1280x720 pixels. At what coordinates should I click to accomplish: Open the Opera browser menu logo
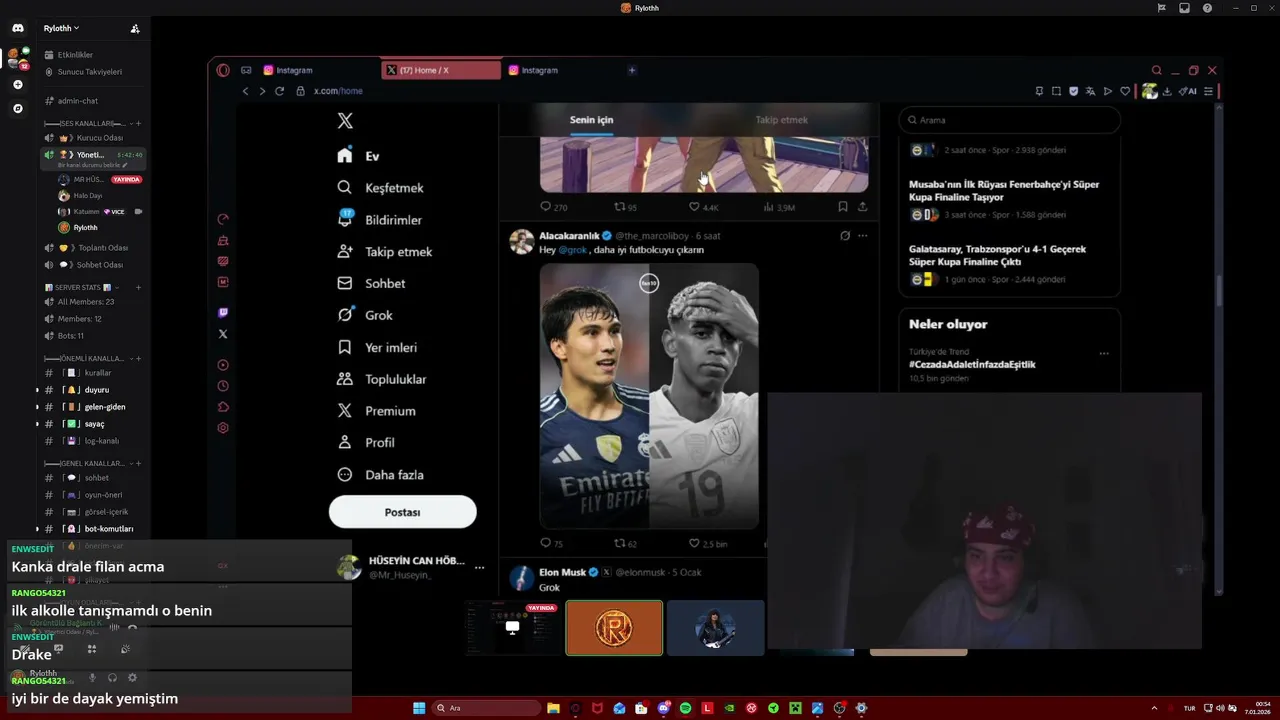point(223,70)
